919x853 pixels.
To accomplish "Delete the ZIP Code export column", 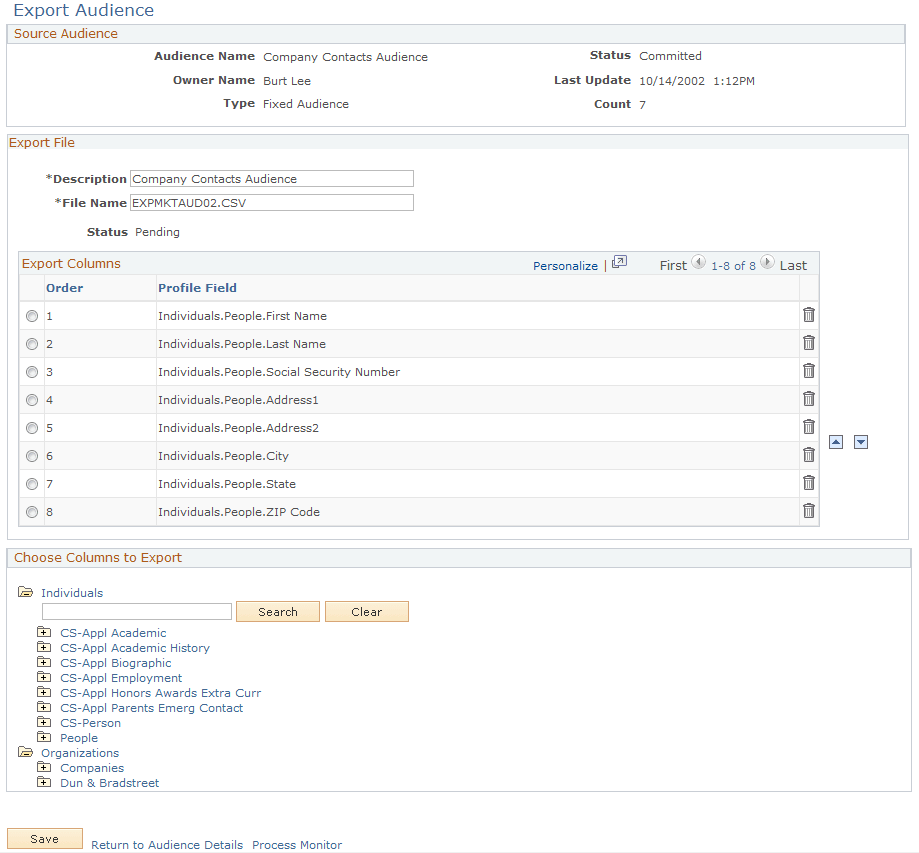I will pyautogui.click(x=809, y=510).
